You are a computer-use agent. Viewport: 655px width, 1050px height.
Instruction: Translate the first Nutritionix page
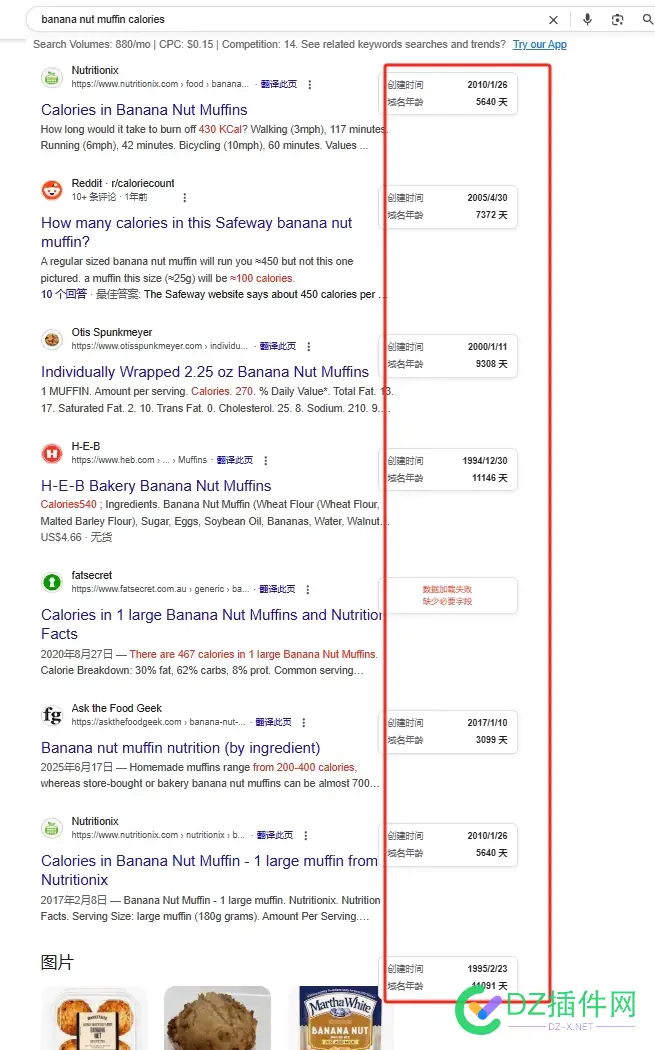click(279, 84)
